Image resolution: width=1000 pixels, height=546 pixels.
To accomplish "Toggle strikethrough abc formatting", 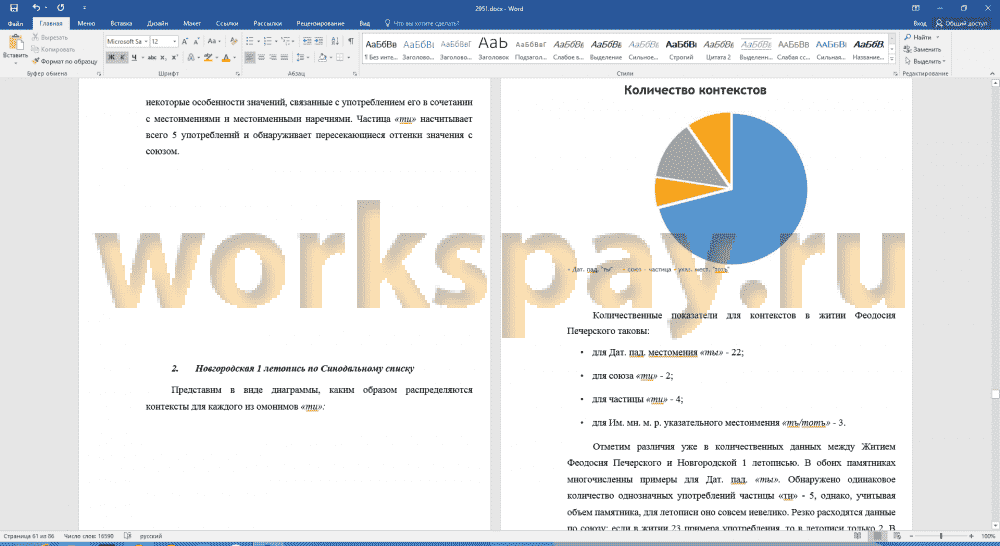I will 152,57.
